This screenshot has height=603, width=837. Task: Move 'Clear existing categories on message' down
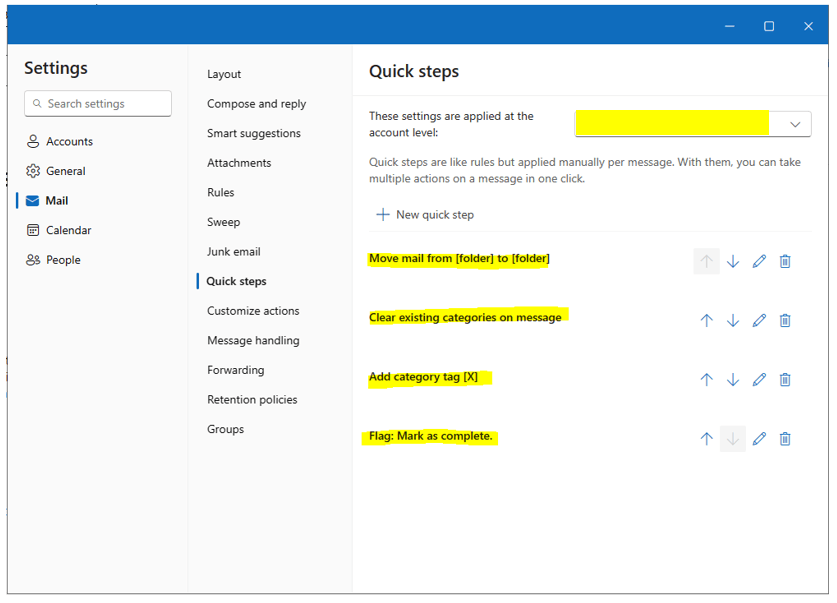pyautogui.click(x=733, y=321)
